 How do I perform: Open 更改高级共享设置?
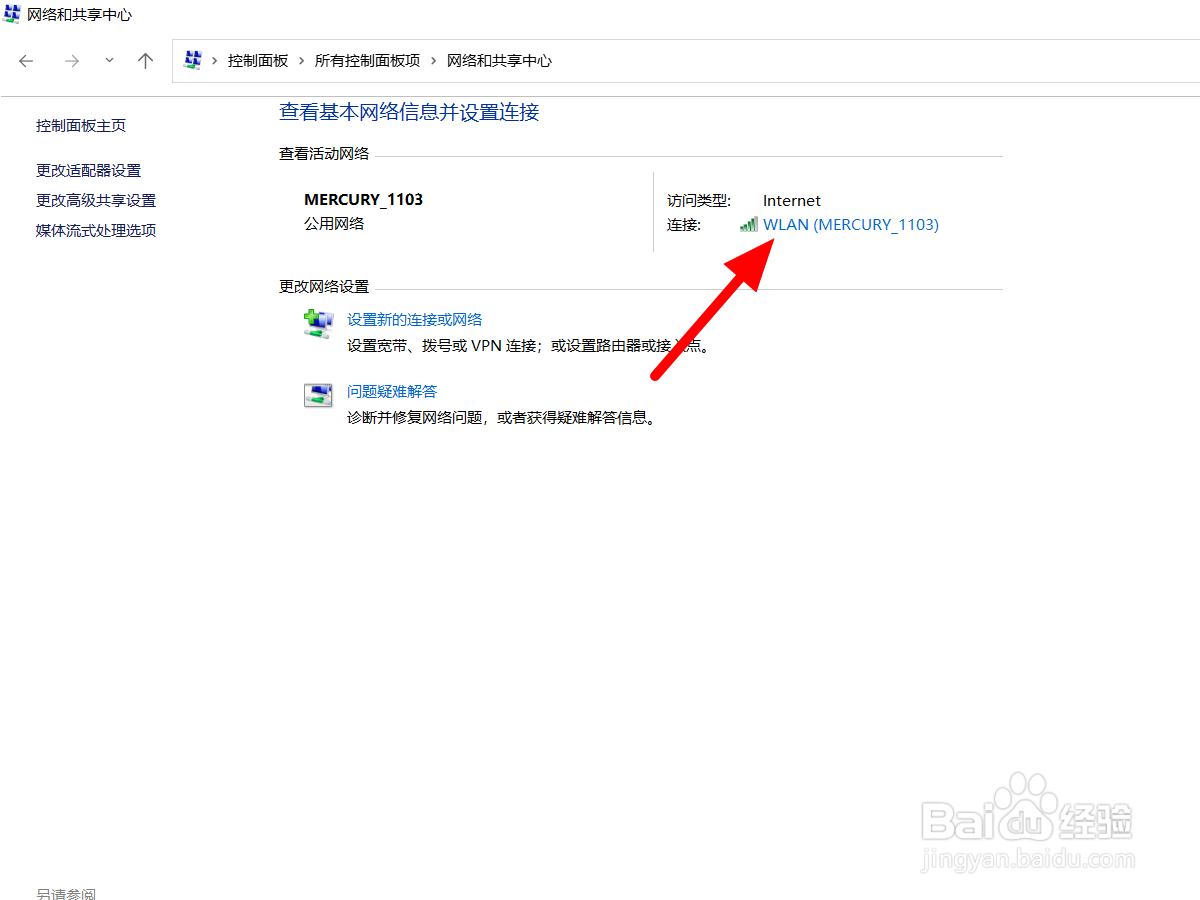95,200
